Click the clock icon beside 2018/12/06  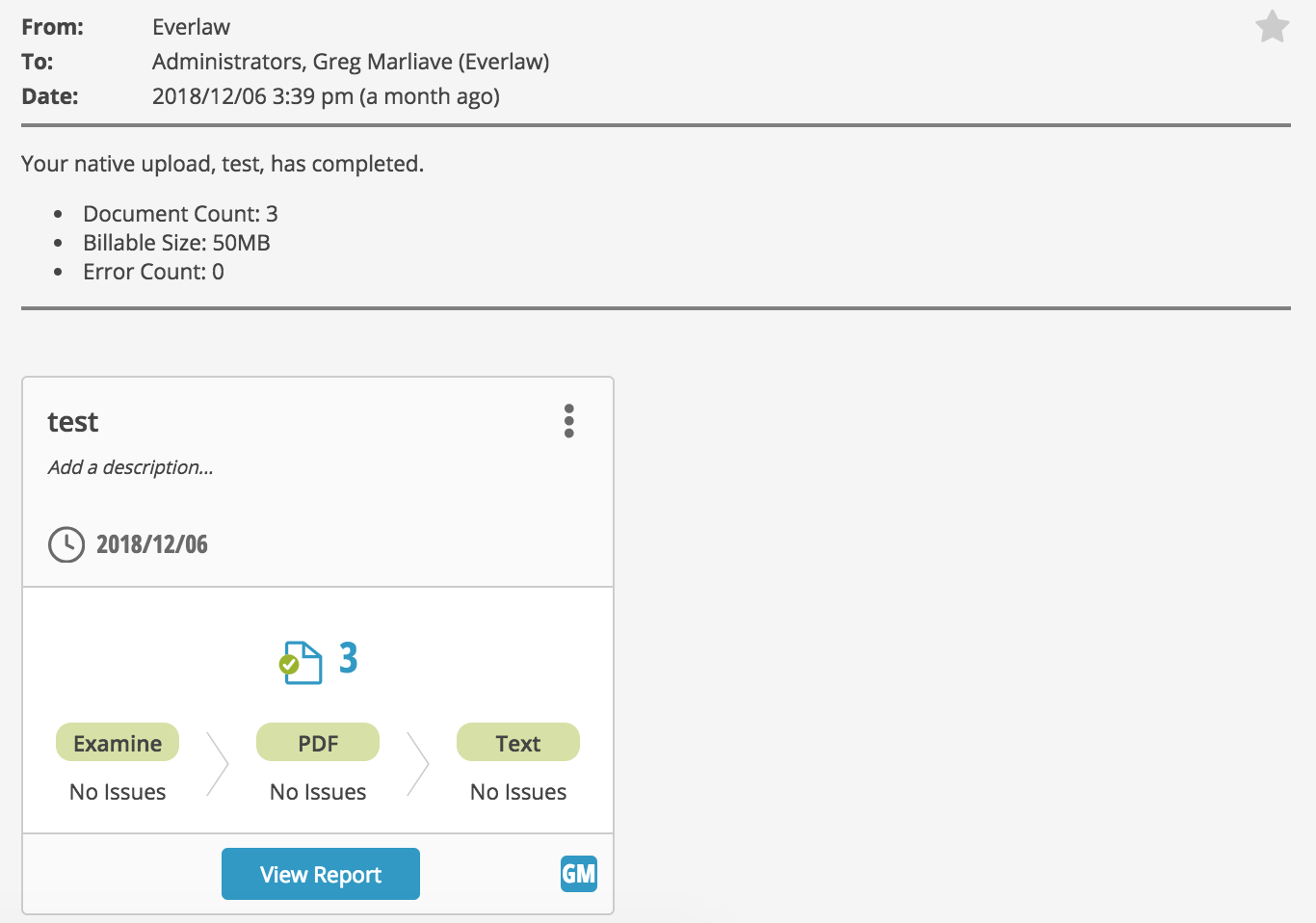(66, 544)
